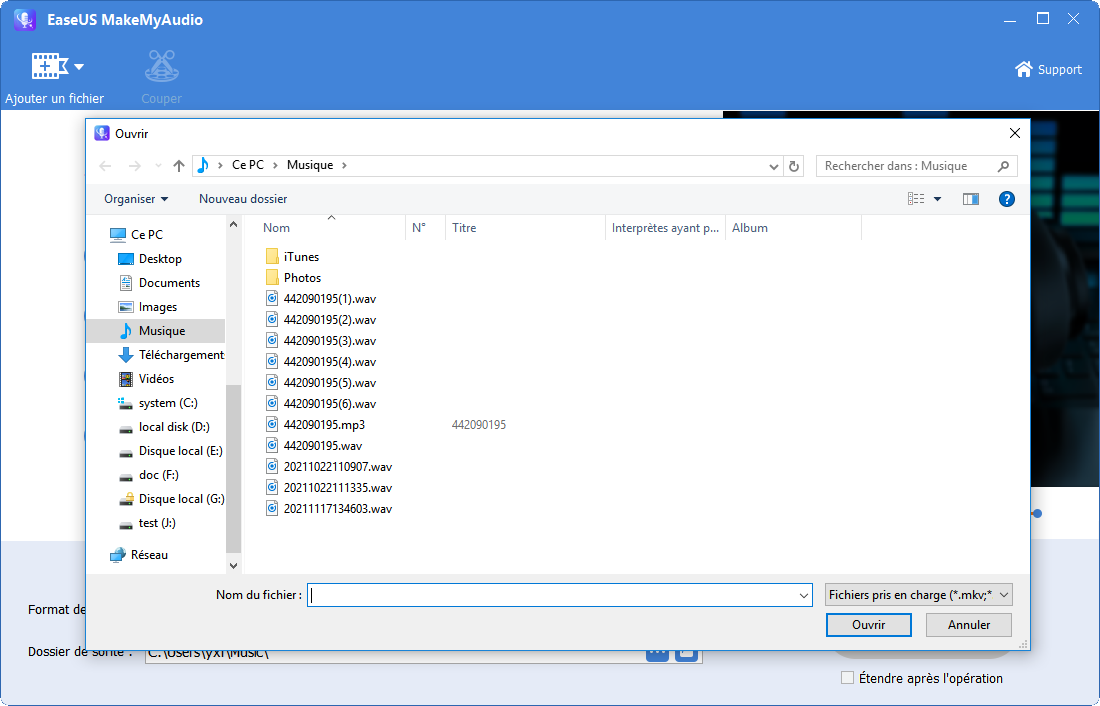Select Réseau in navigation pane
The width and height of the screenshot is (1100, 706).
point(139,555)
